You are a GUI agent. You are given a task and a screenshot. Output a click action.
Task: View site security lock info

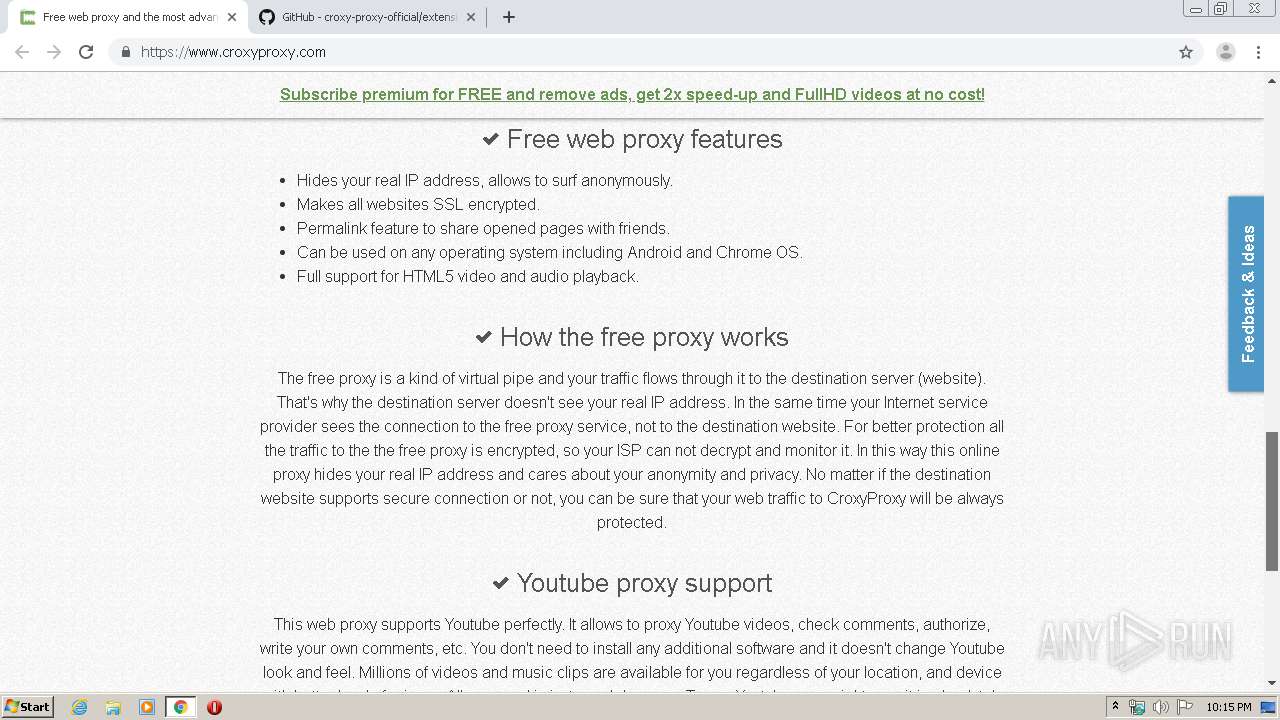(125, 52)
